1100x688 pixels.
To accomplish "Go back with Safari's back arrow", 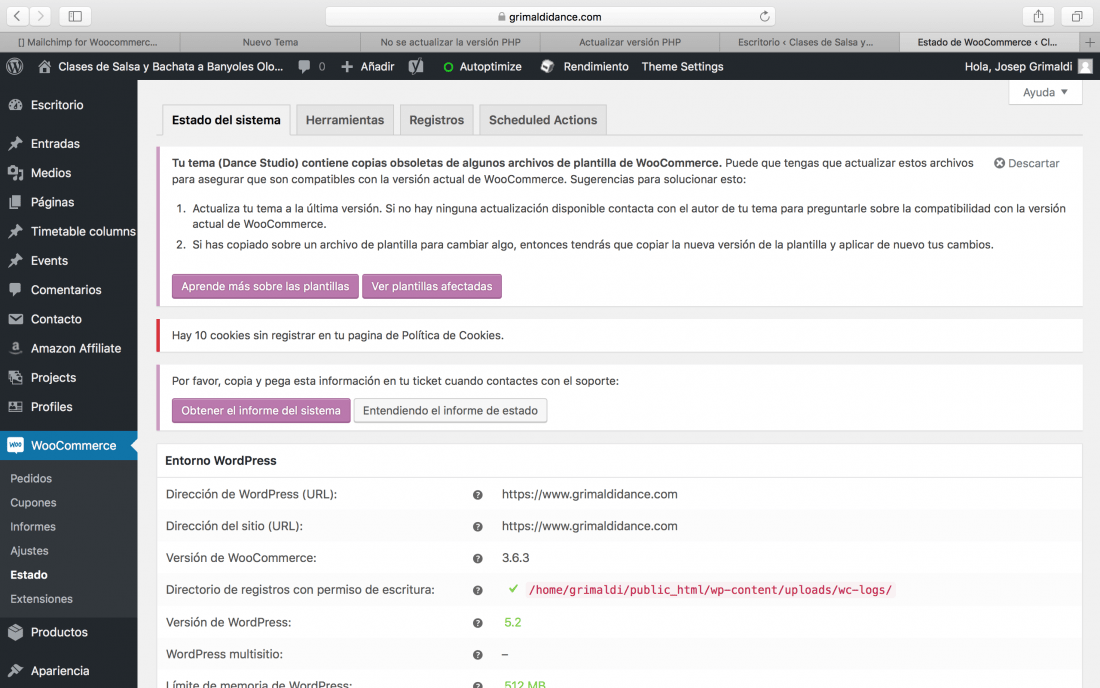I will [17, 15].
